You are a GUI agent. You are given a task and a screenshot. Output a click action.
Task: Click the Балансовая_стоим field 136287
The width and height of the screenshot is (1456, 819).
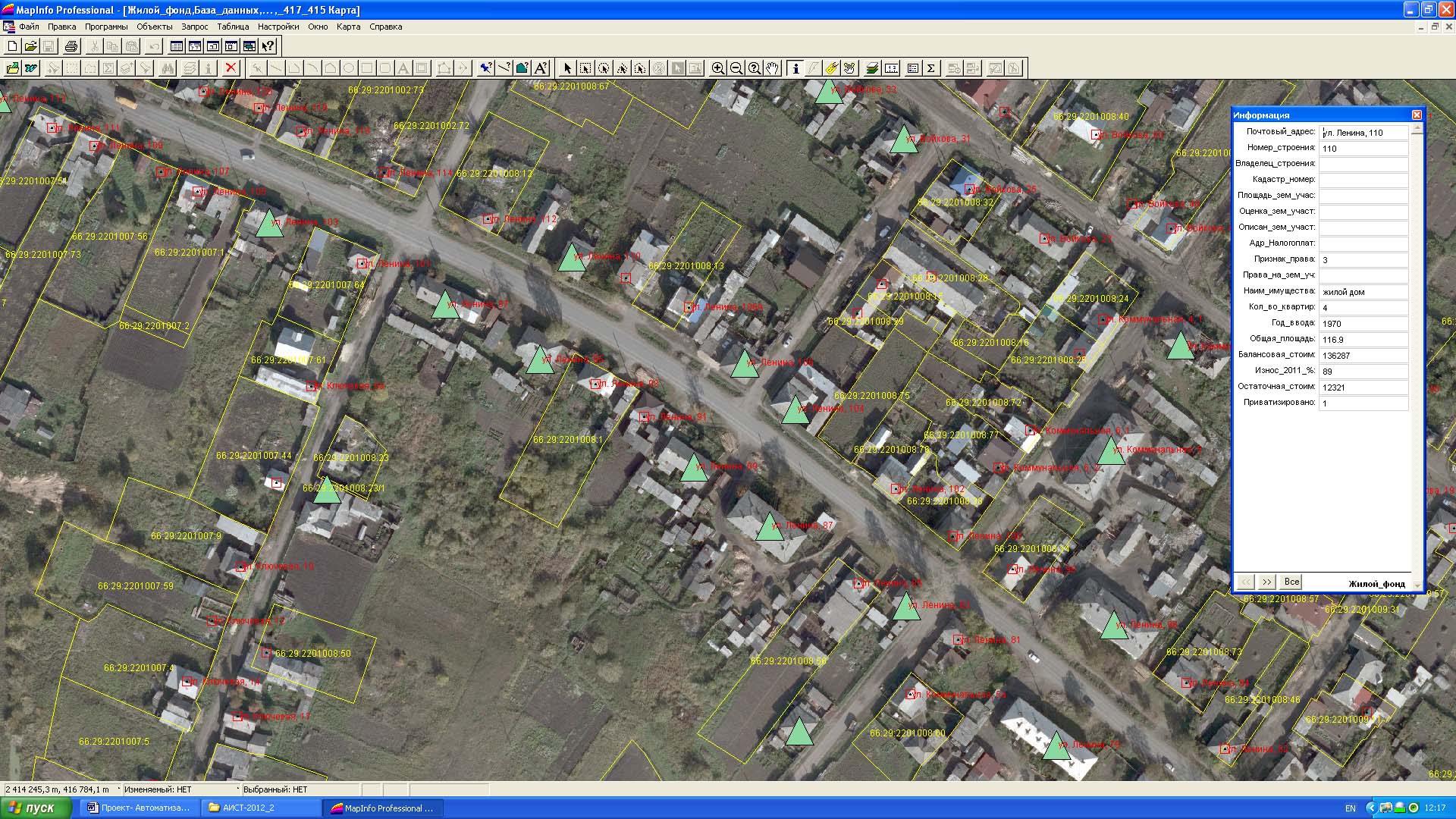(x=1363, y=356)
